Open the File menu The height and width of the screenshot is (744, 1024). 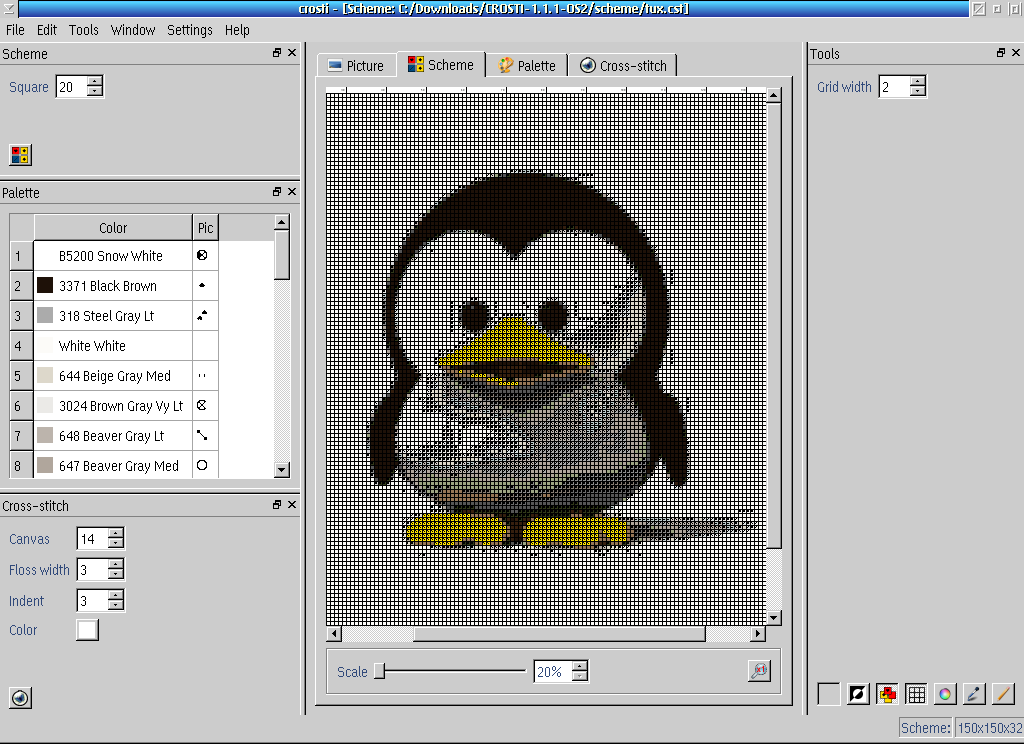[15, 30]
